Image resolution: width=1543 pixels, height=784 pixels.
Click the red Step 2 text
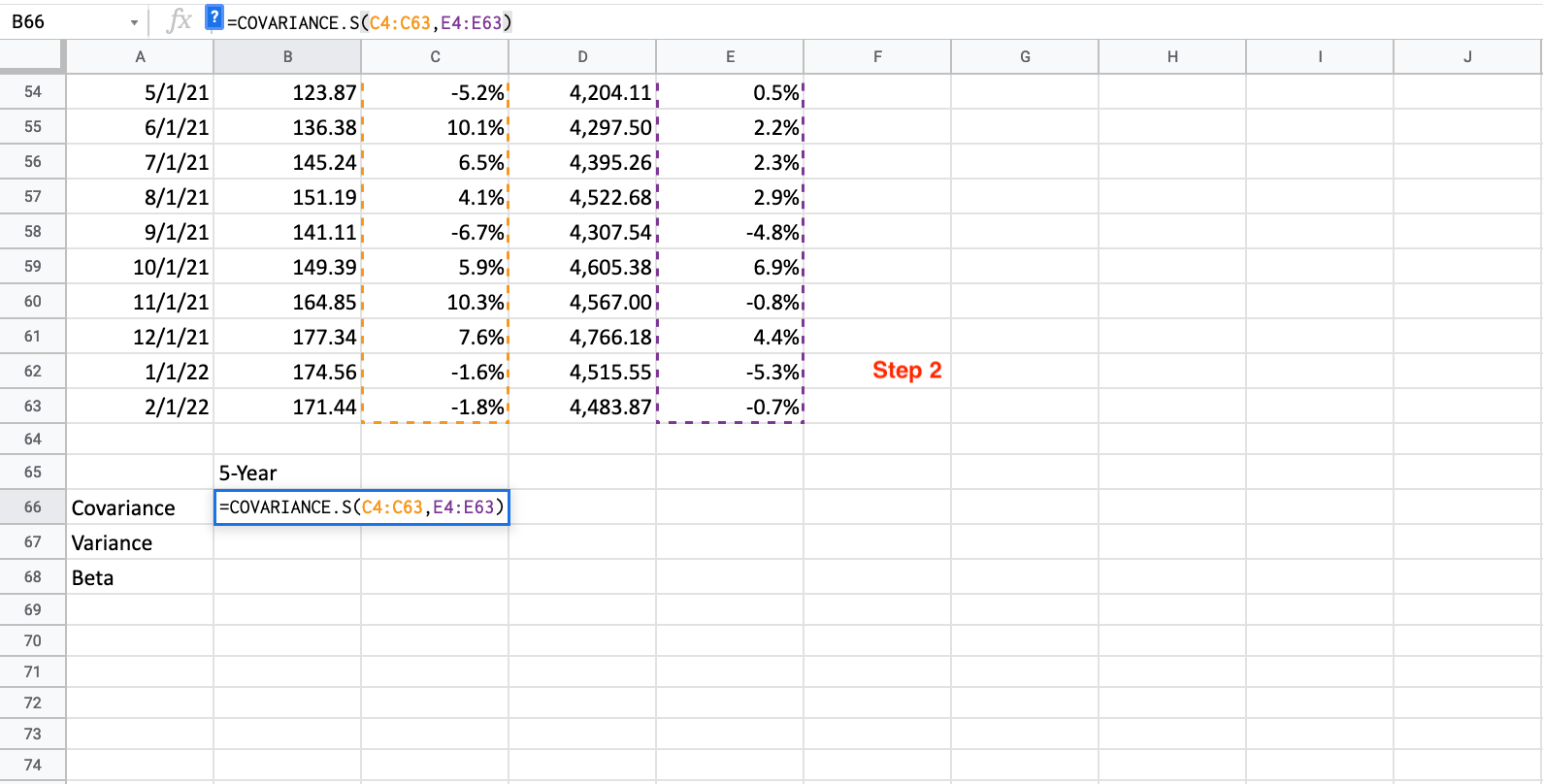(906, 371)
